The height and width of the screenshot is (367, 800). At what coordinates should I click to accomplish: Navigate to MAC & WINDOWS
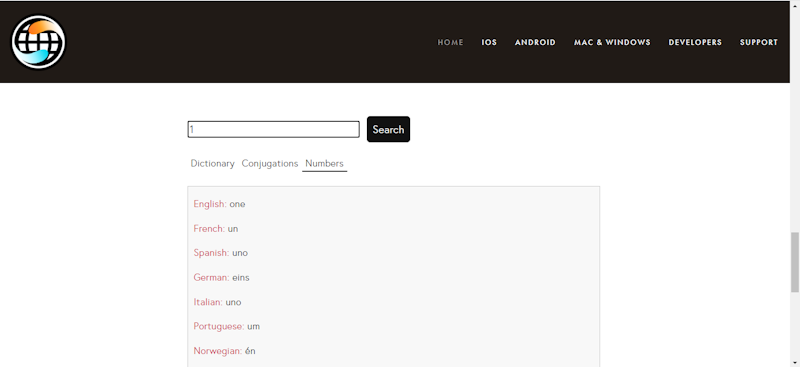tap(612, 42)
